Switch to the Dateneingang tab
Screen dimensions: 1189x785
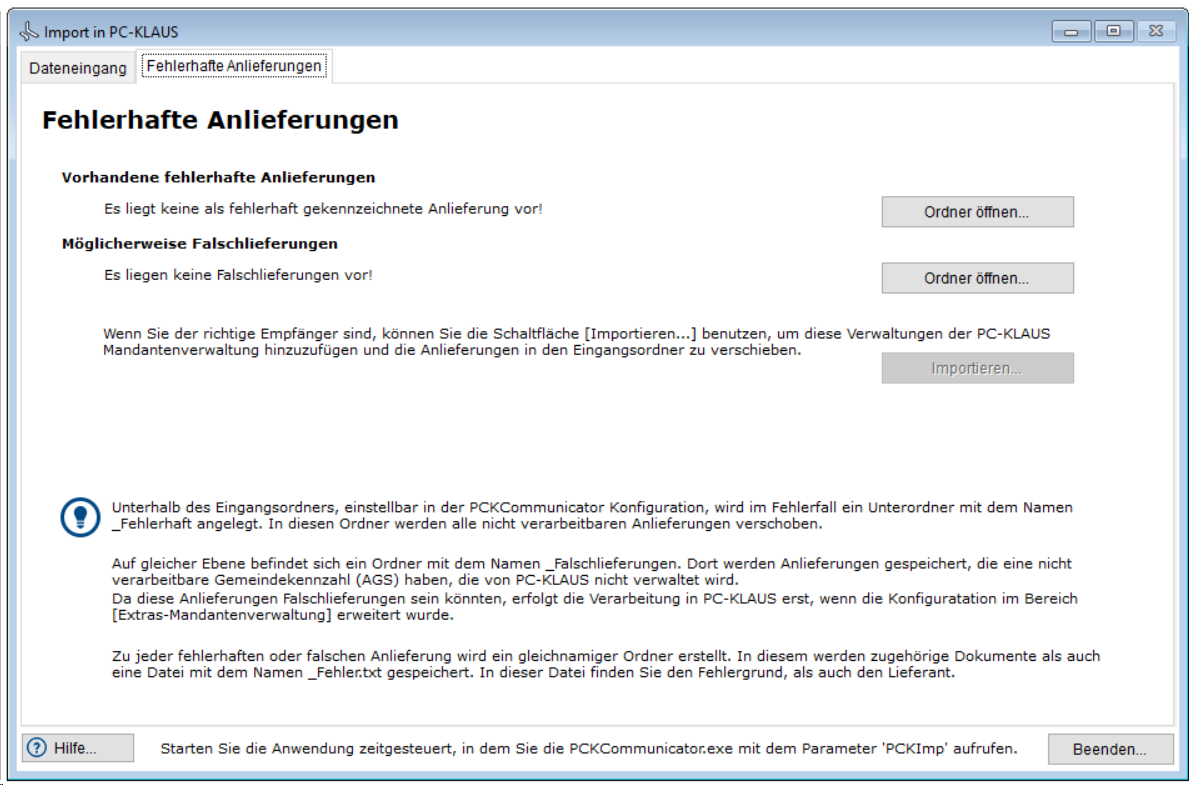click(78, 68)
